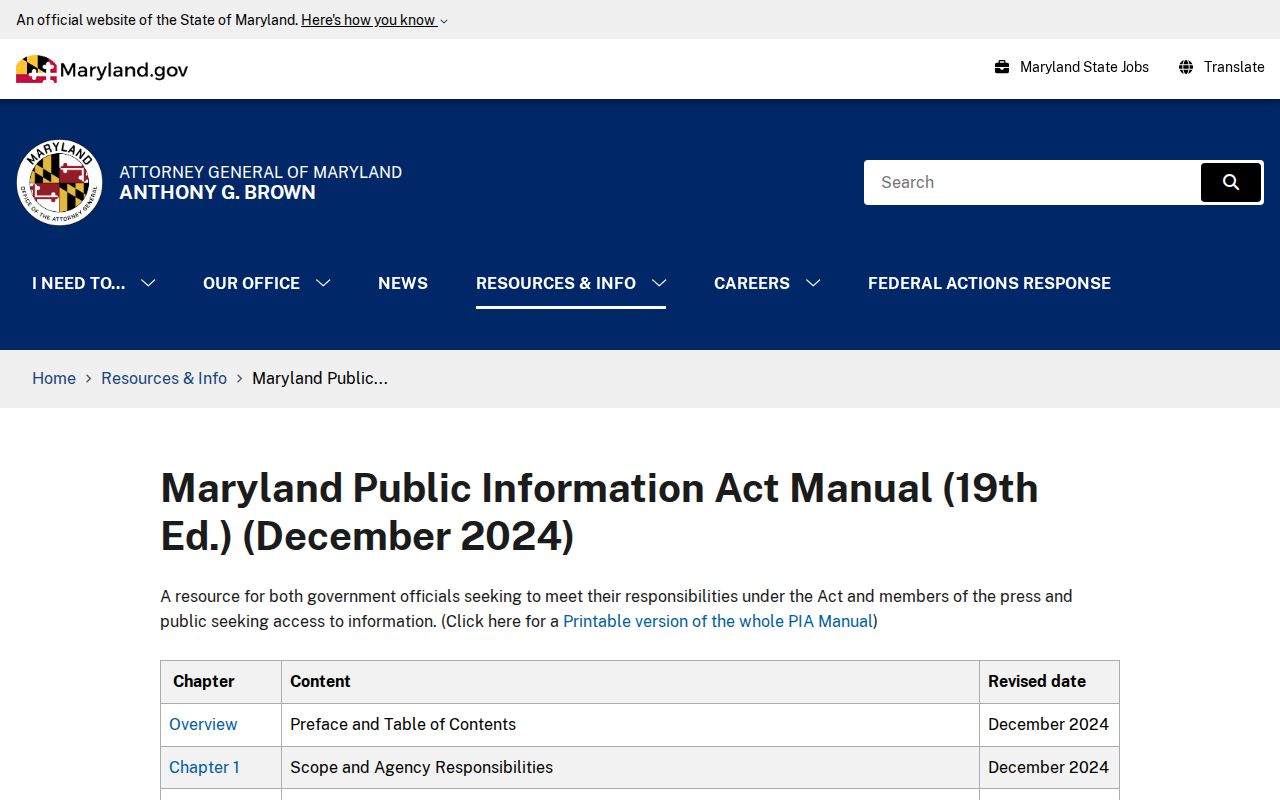Expand chevron beside CAREERS

(813, 283)
